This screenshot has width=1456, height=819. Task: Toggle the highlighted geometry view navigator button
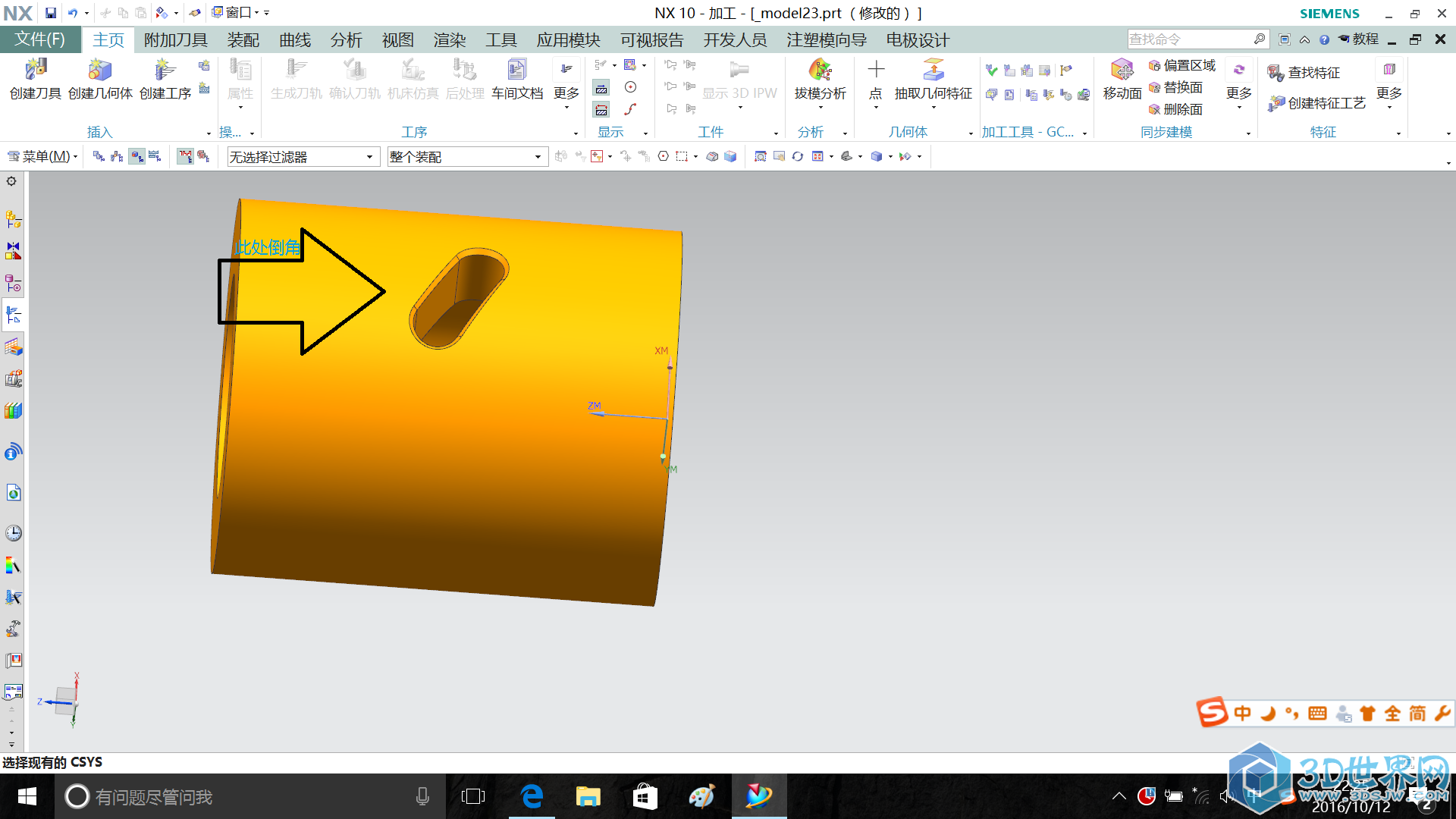pyautogui.click(x=136, y=156)
